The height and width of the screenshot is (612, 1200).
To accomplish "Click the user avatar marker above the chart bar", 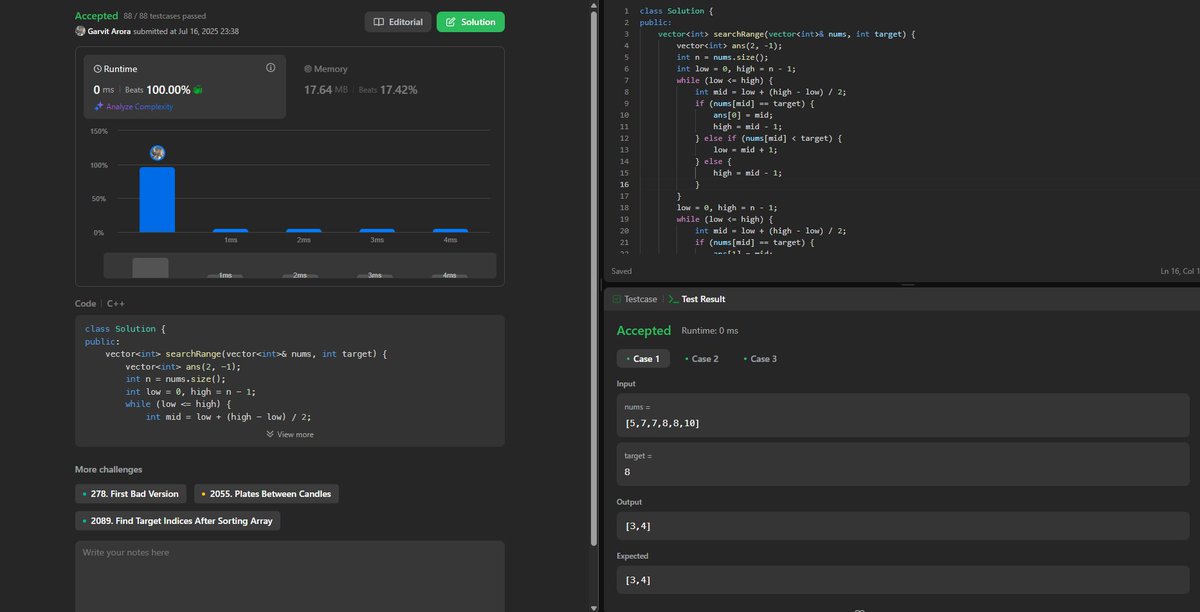I will (x=157, y=153).
